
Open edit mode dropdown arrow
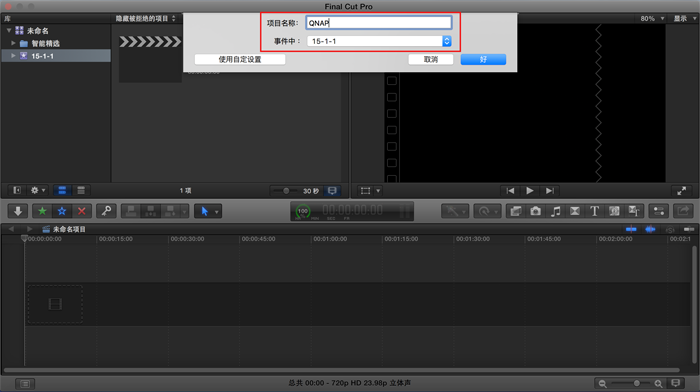[184, 212]
